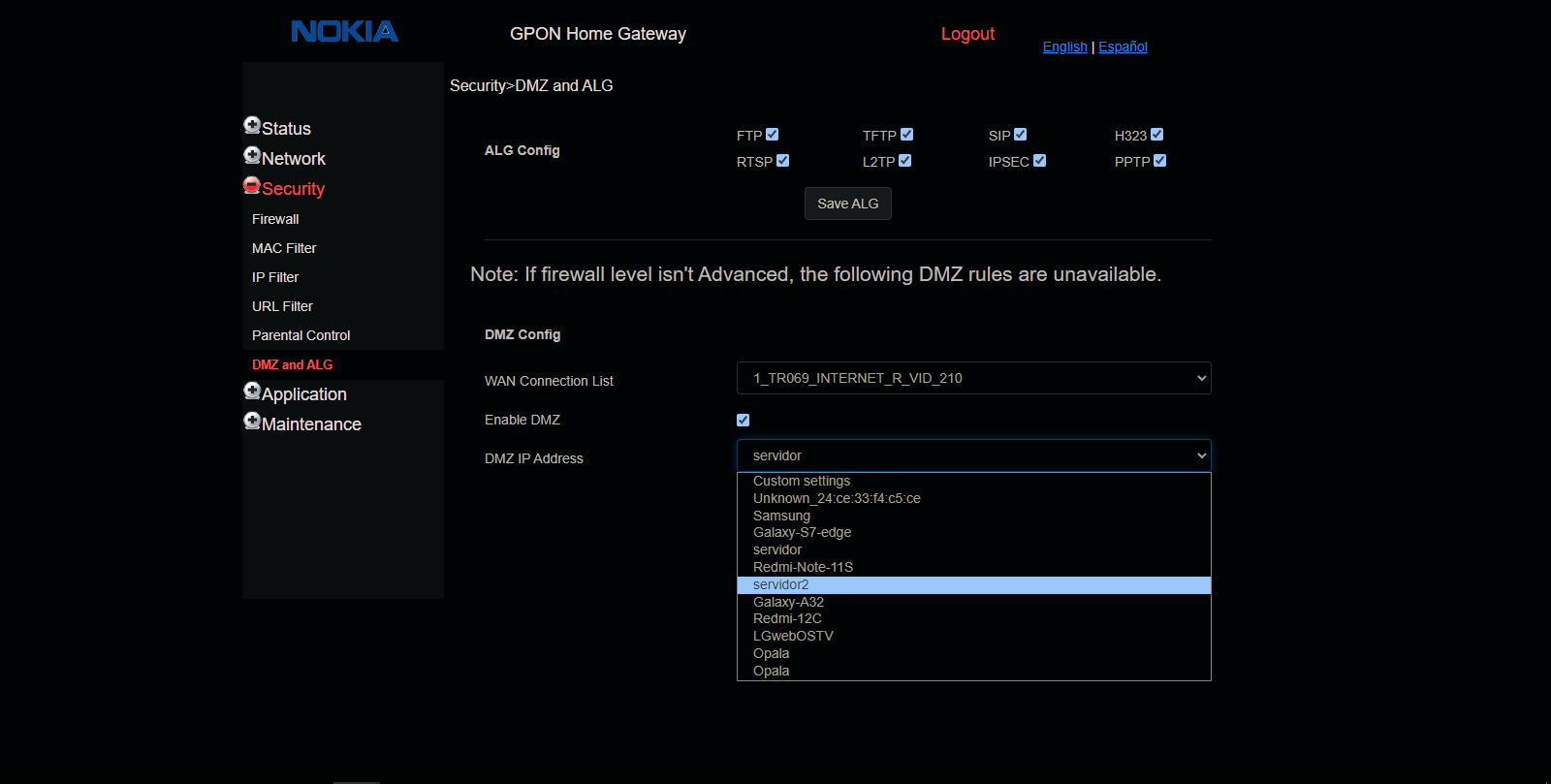Image resolution: width=1551 pixels, height=784 pixels.
Task: Choose Galaxy-A32 from the list
Action: click(974, 602)
